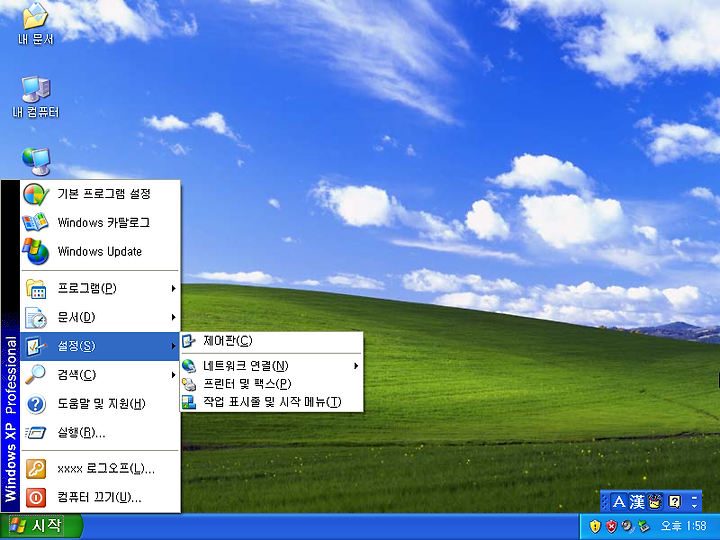This screenshot has height=540, width=720.
Task: Click the 실행 run icon
Action: [35, 433]
